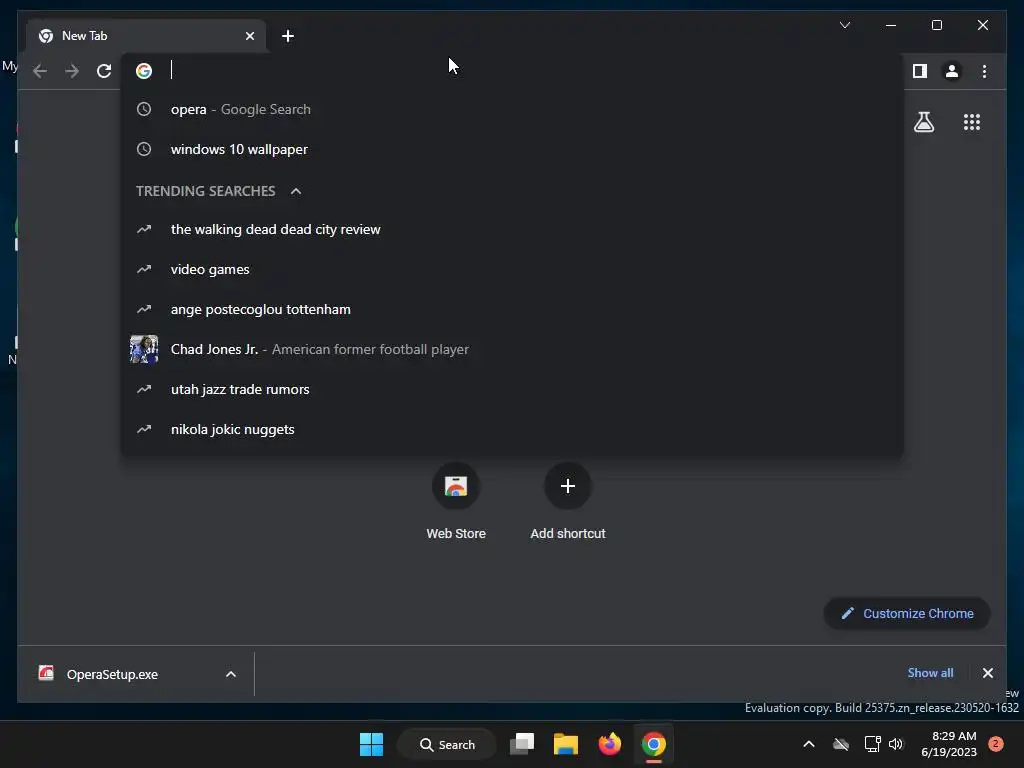Click the Add shortcut button
The image size is (1024, 768).
[x=568, y=502]
